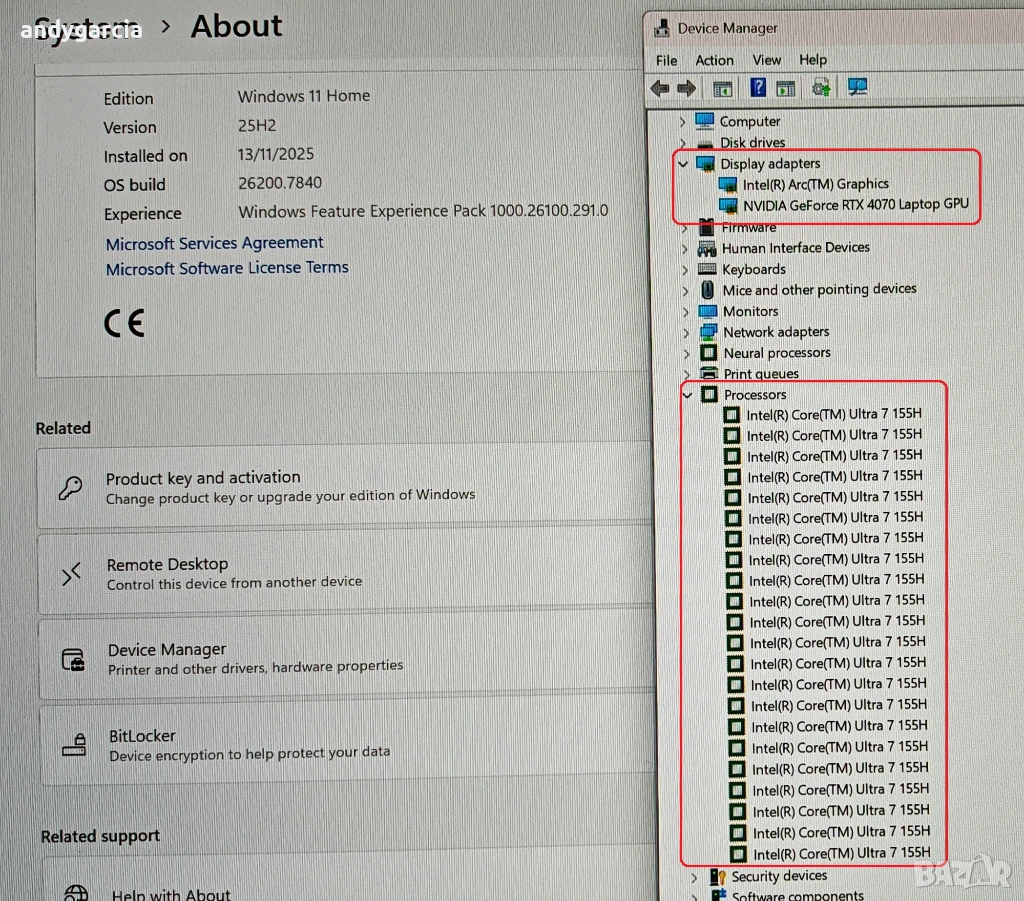Expand the Disk drives category
Viewport: 1024px width, 901px height.
tap(683, 142)
